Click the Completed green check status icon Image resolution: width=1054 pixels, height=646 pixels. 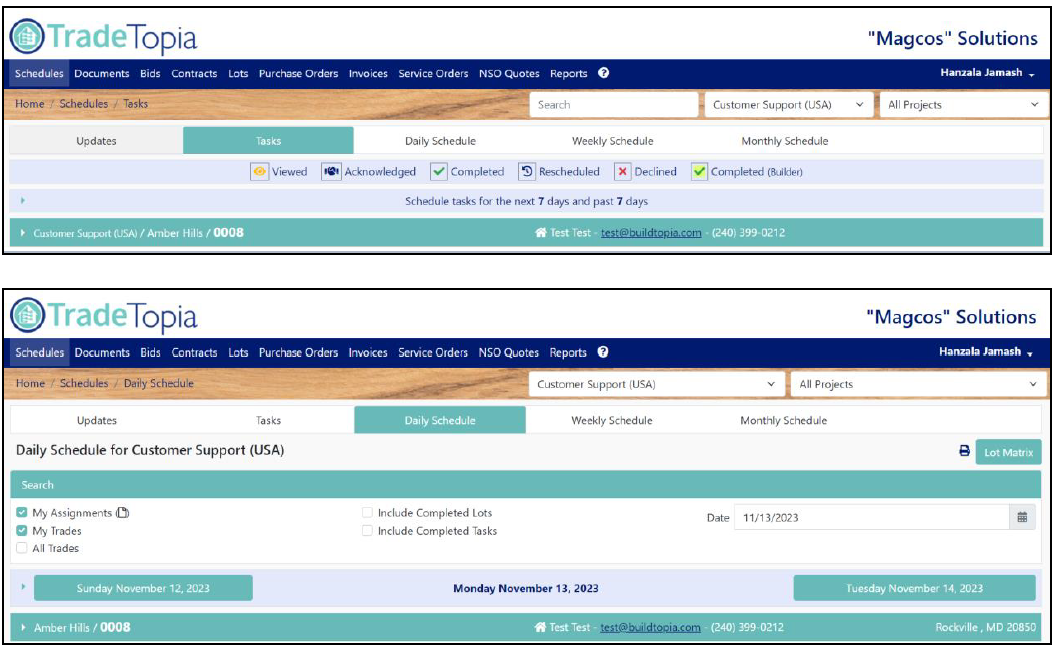pyautogui.click(x=439, y=171)
